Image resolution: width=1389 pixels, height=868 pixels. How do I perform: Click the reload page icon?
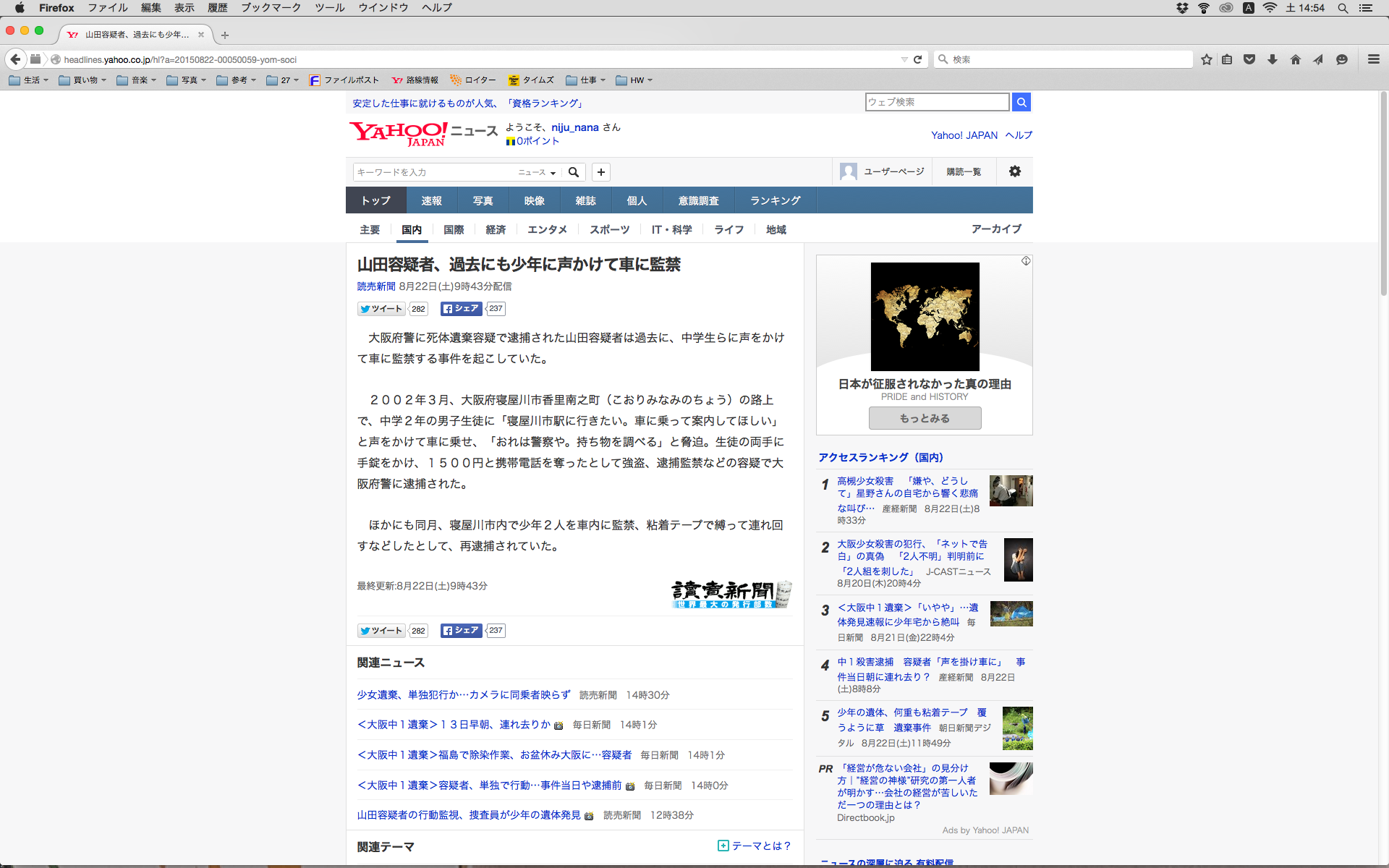pos(917,59)
